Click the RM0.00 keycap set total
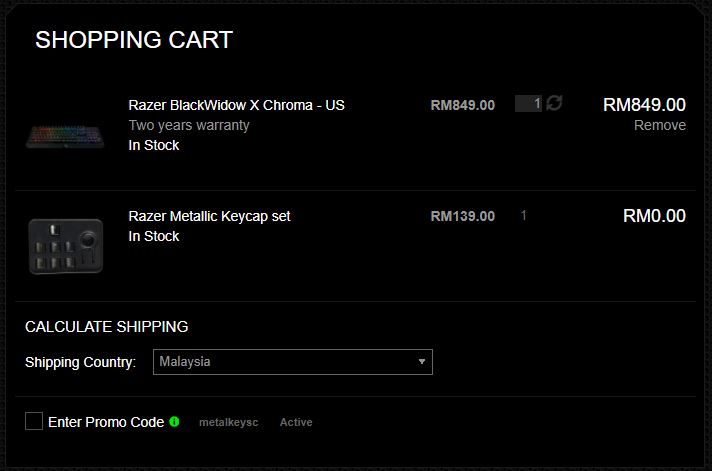Viewport: 712px width, 471px height. point(654,216)
